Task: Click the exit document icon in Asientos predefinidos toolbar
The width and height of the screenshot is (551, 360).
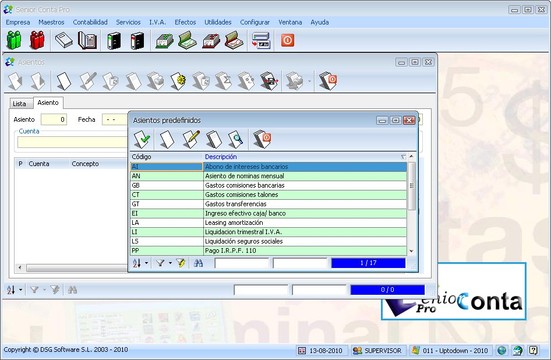Action: 262,139
